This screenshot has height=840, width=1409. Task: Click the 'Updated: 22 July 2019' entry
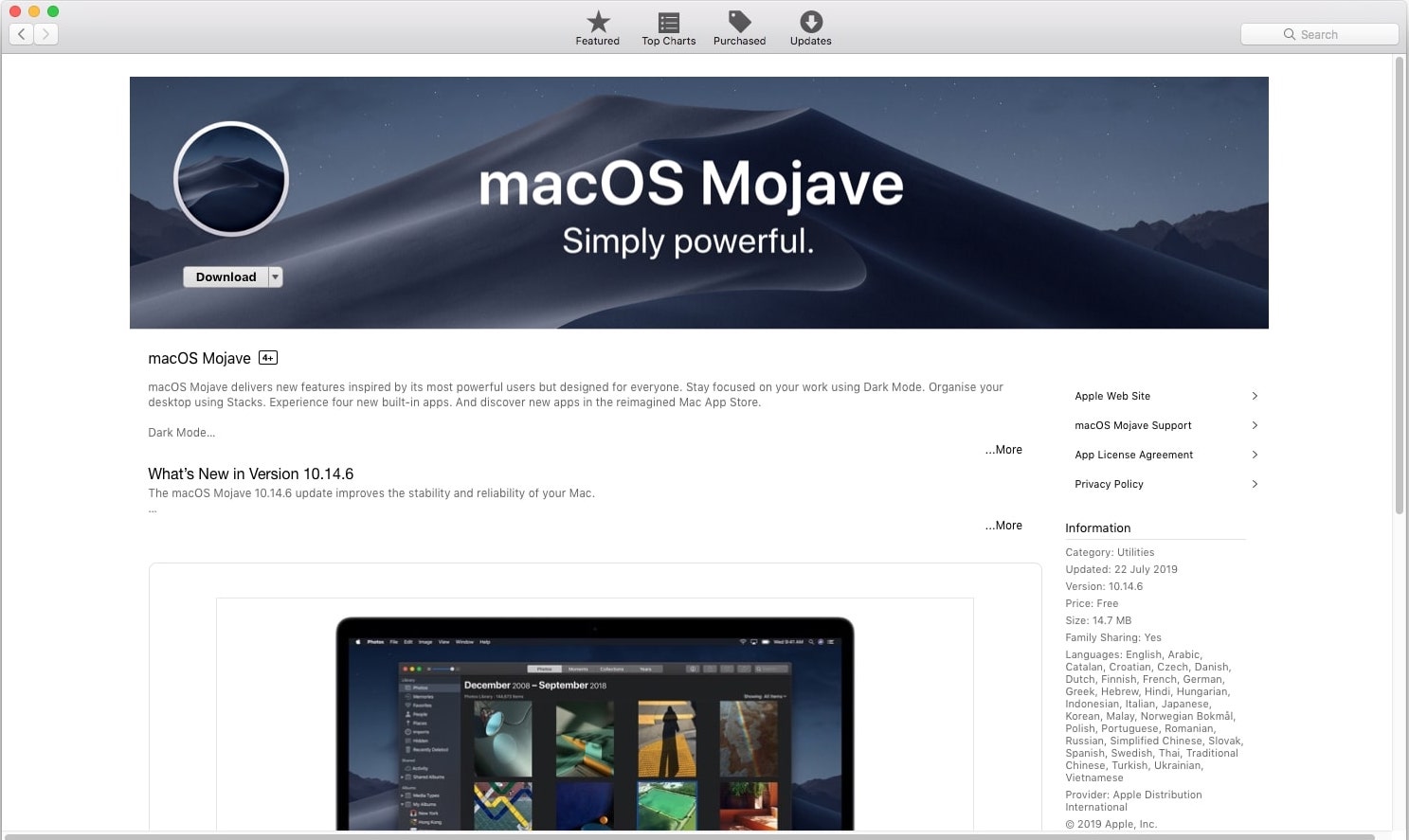pos(1121,569)
